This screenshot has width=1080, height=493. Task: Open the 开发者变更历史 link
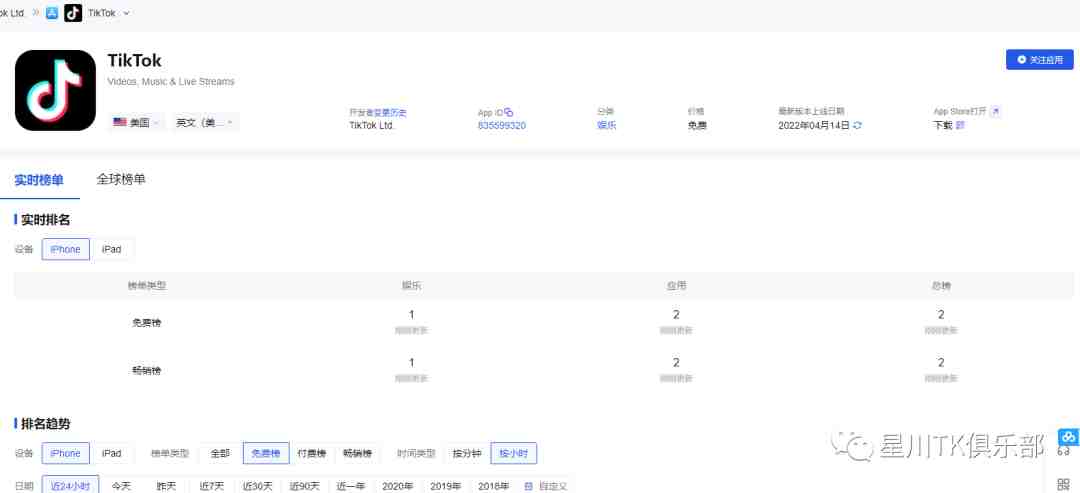click(378, 112)
